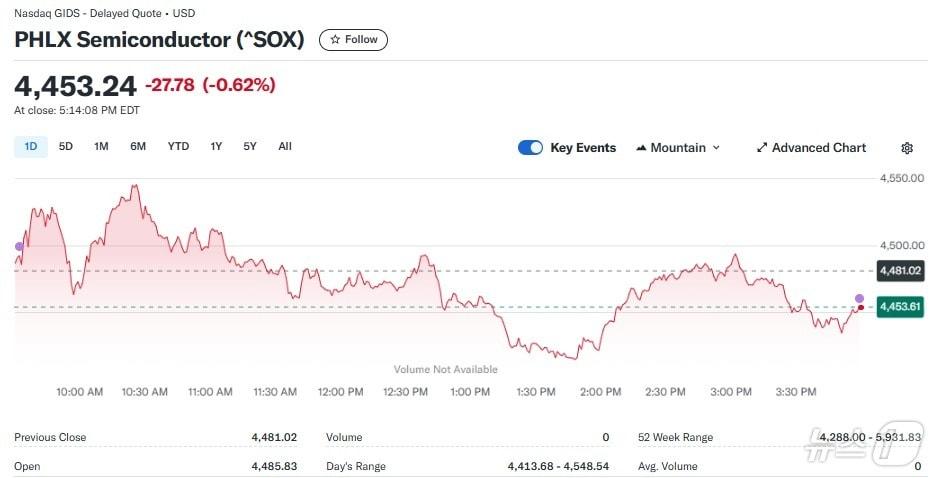Select the 1D time range tab
Screen dimensions: 934x478
tap(30, 147)
